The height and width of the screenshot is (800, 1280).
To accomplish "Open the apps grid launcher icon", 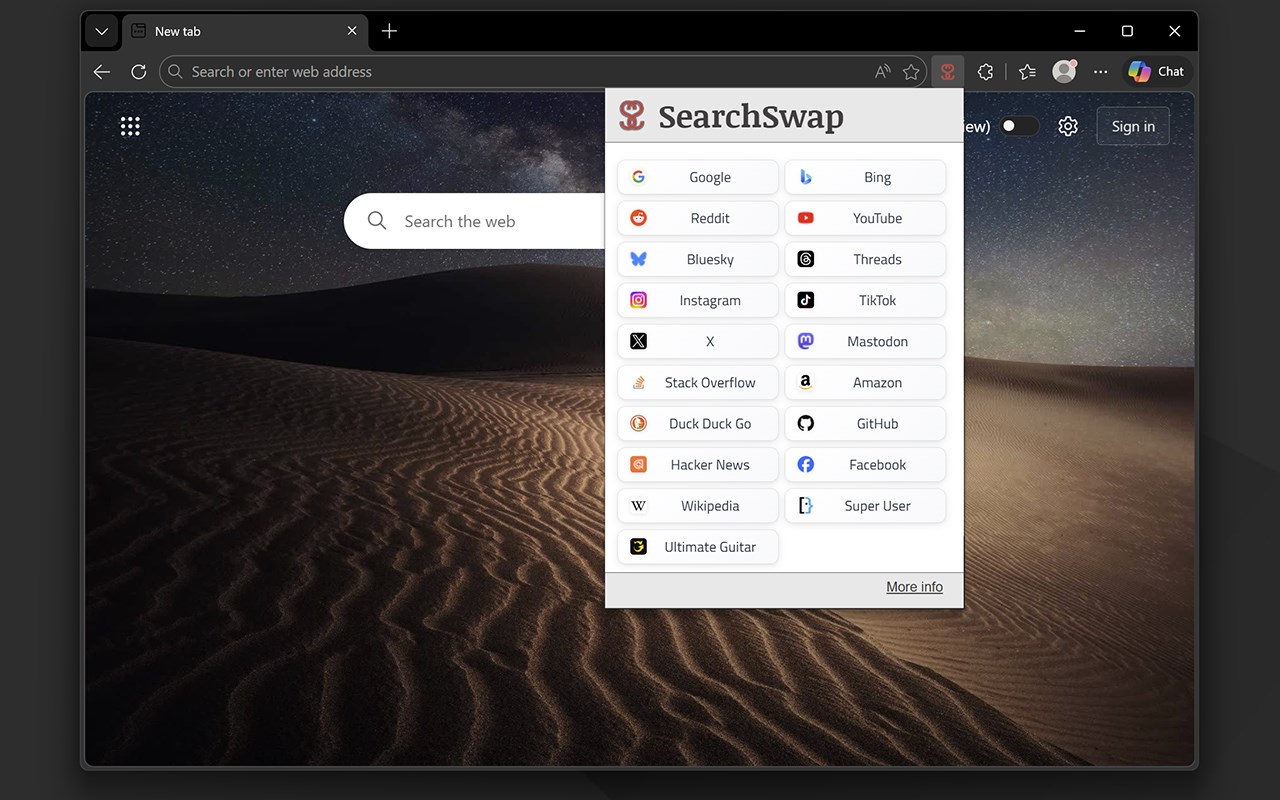I will (x=130, y=126).
